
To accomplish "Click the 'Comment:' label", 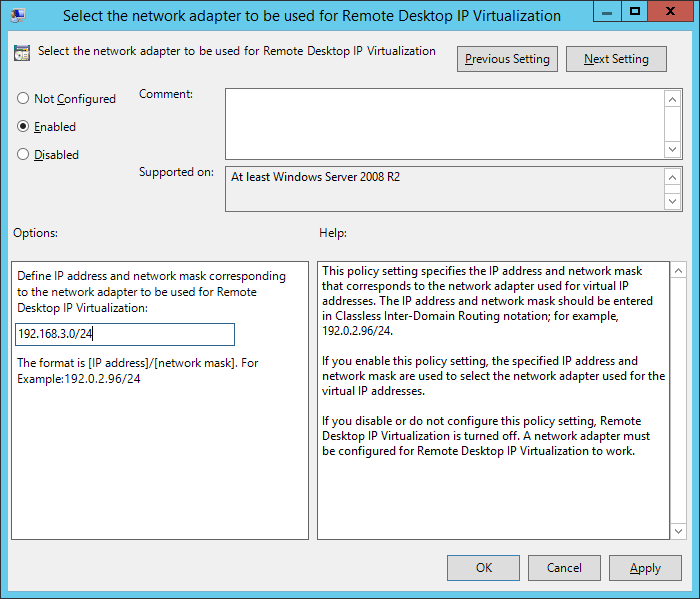I will pyautogui.click(x=166, y=94).
